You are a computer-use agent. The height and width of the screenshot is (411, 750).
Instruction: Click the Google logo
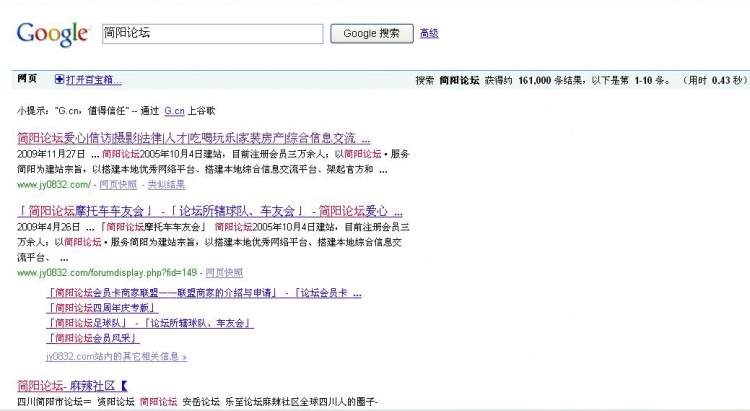coord(53,33)
